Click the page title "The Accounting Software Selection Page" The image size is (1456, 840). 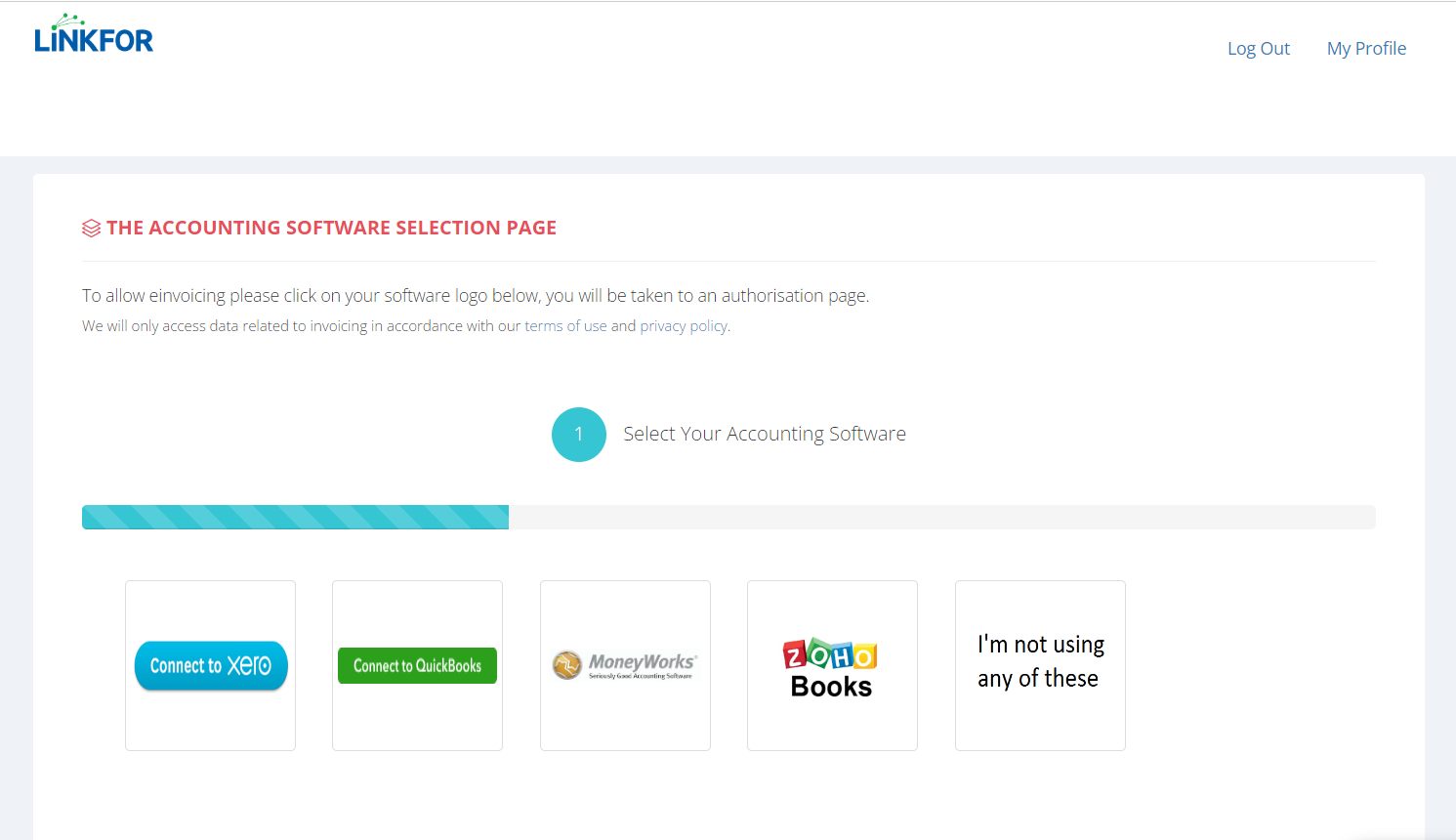(x=331, y=228)
